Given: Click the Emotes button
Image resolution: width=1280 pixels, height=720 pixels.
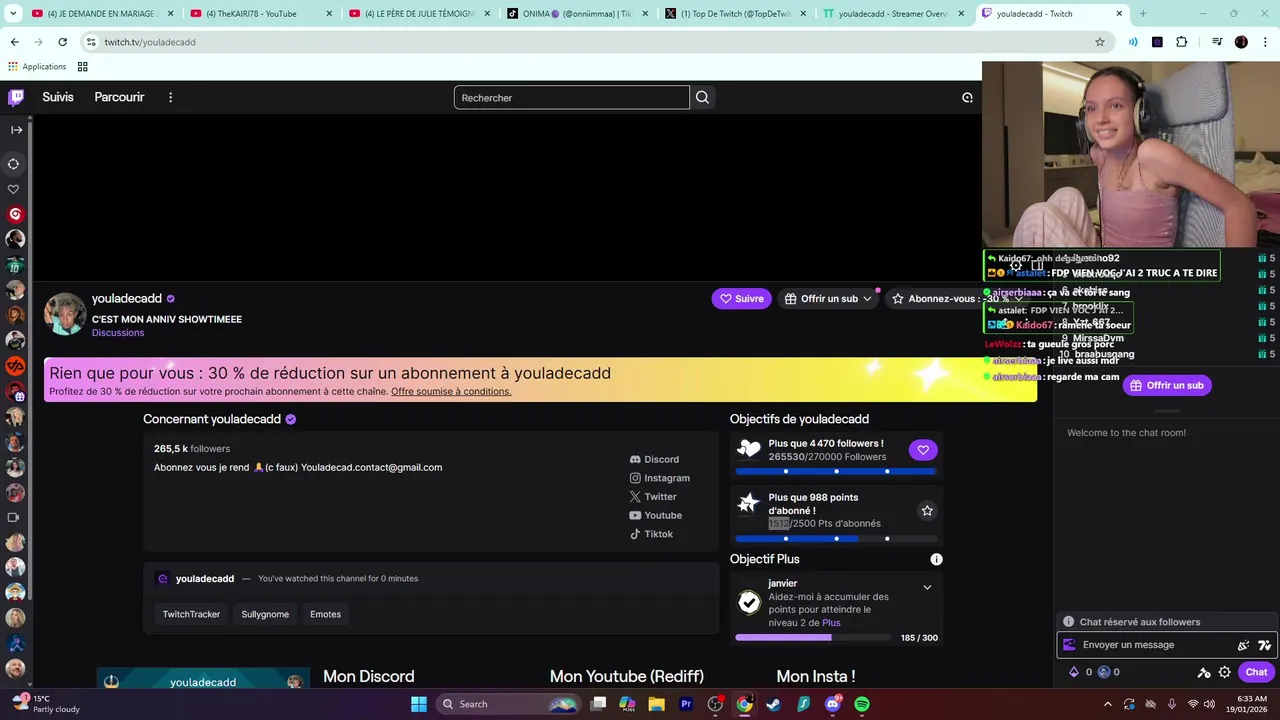Looking at the screenshot, I should tap(325, 614).
